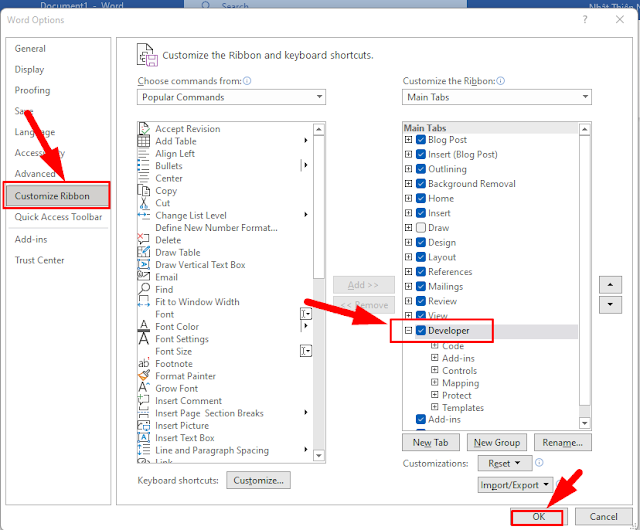Viewport: 640px width, 530px height.
Task: Click the Accept Revision command icon
Action: [144, 129]
